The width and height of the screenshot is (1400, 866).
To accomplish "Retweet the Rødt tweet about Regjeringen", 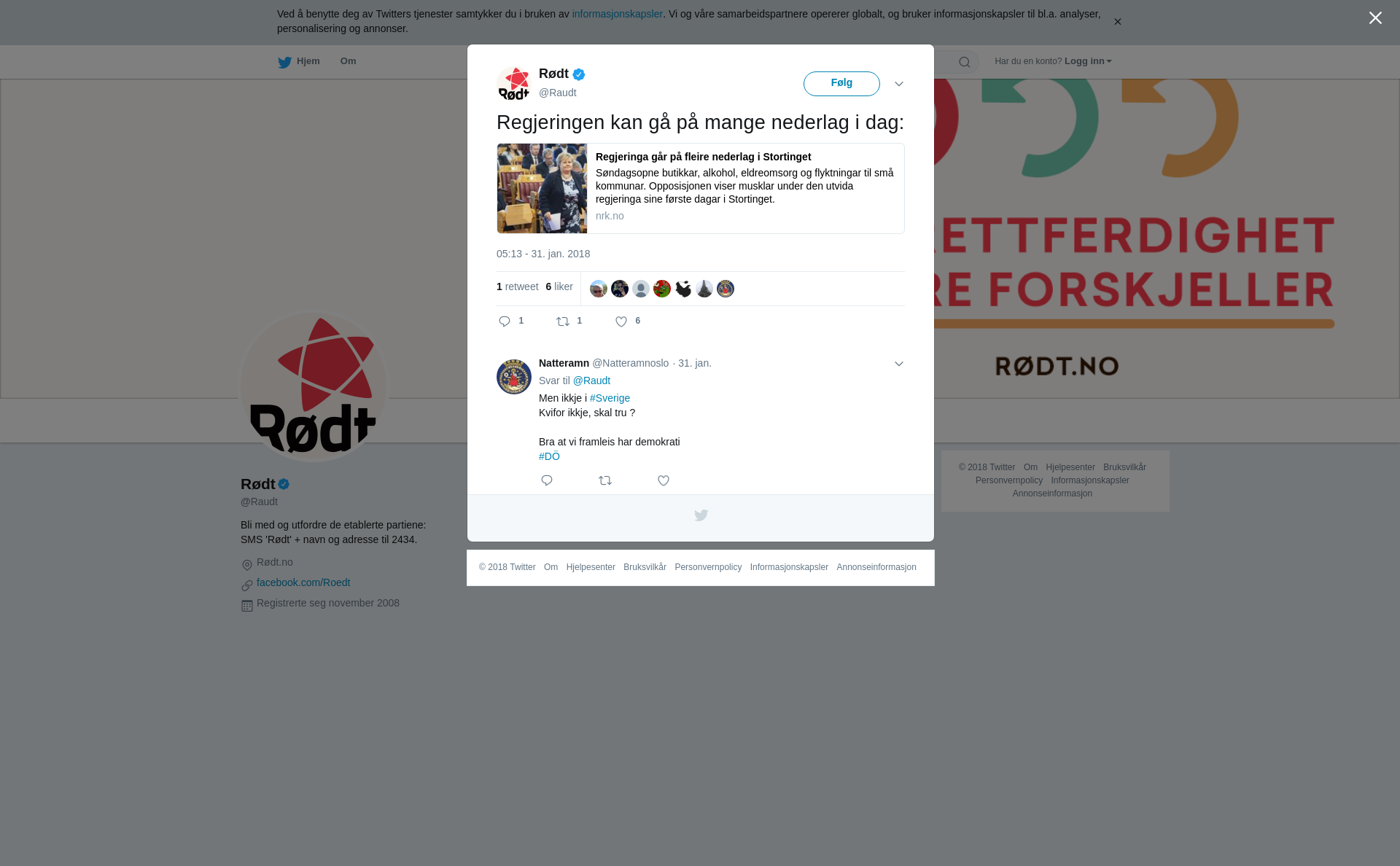I will tap(569, 321).
